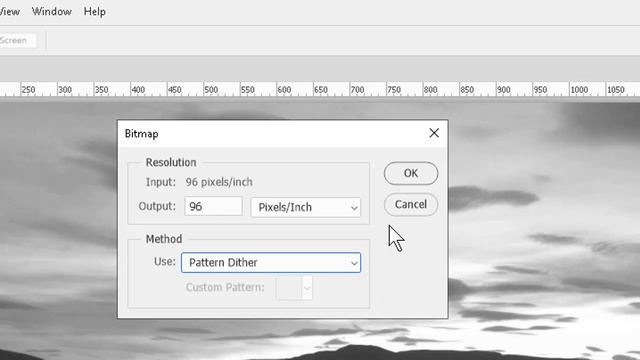
Task: Click the 'Method' group label
Action: [x=164, y=239]
